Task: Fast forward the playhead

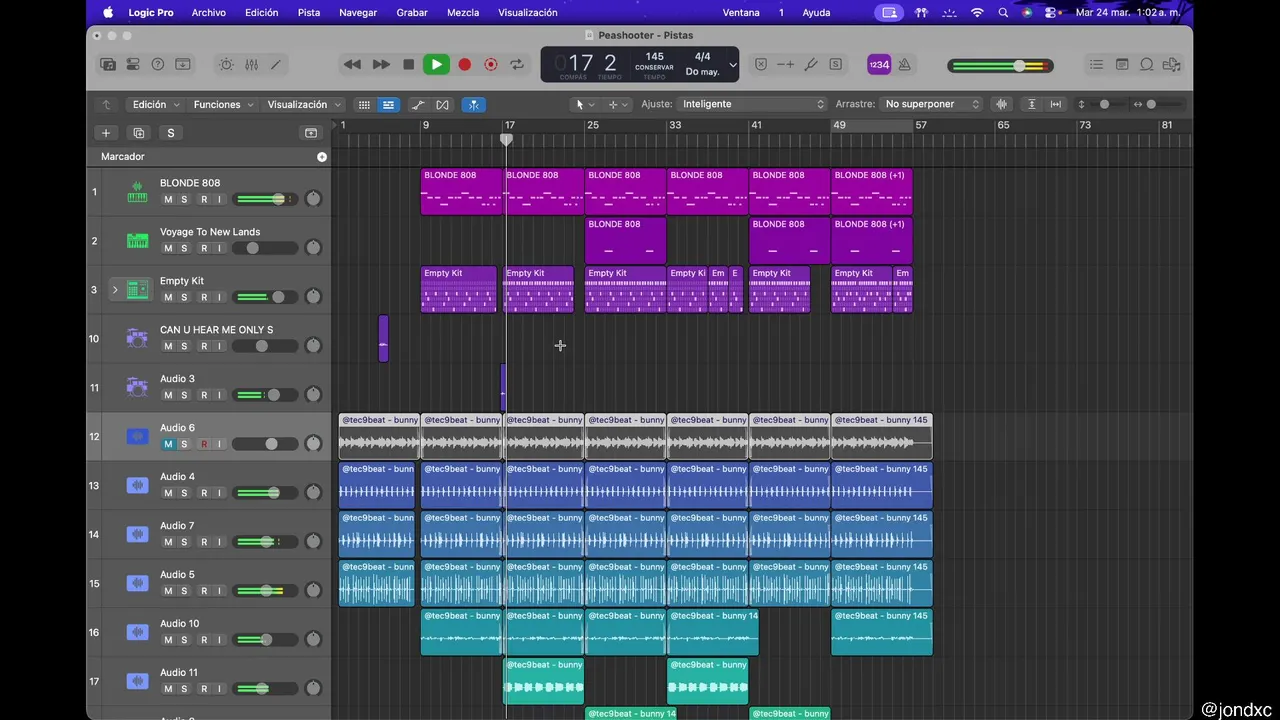Action: pos(381,64)
